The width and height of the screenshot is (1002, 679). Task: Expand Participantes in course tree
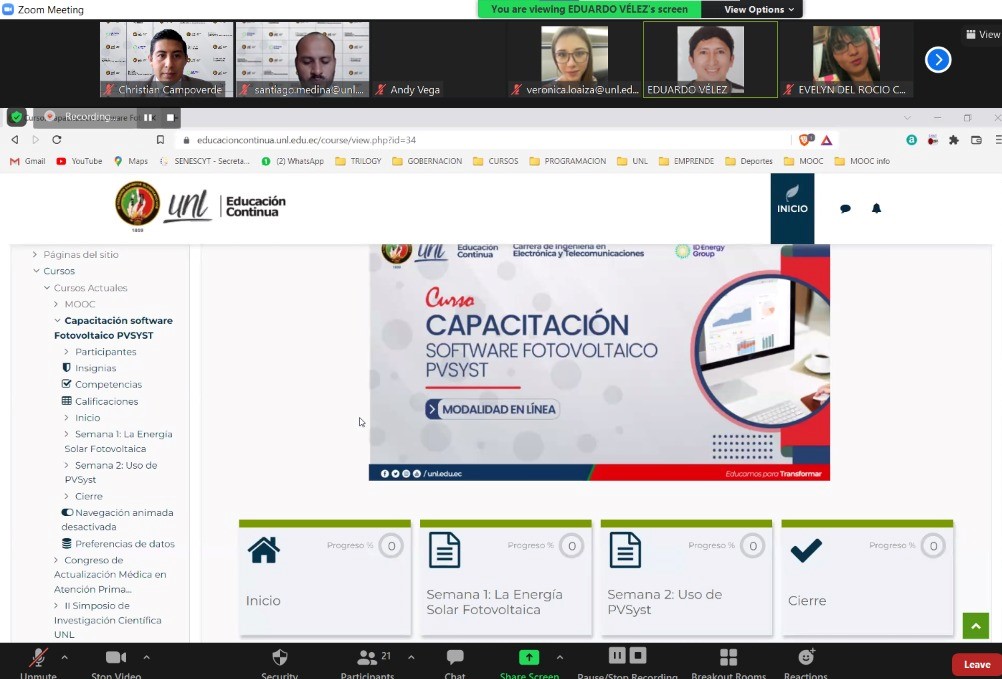coord(66,351)
